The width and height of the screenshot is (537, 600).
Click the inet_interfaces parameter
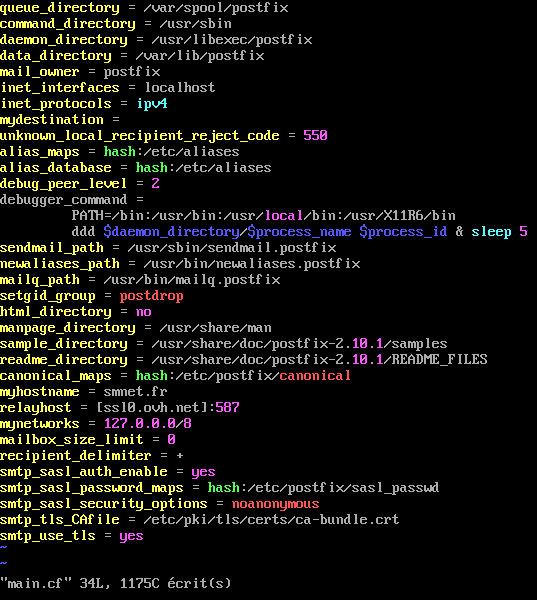point(60,88)
